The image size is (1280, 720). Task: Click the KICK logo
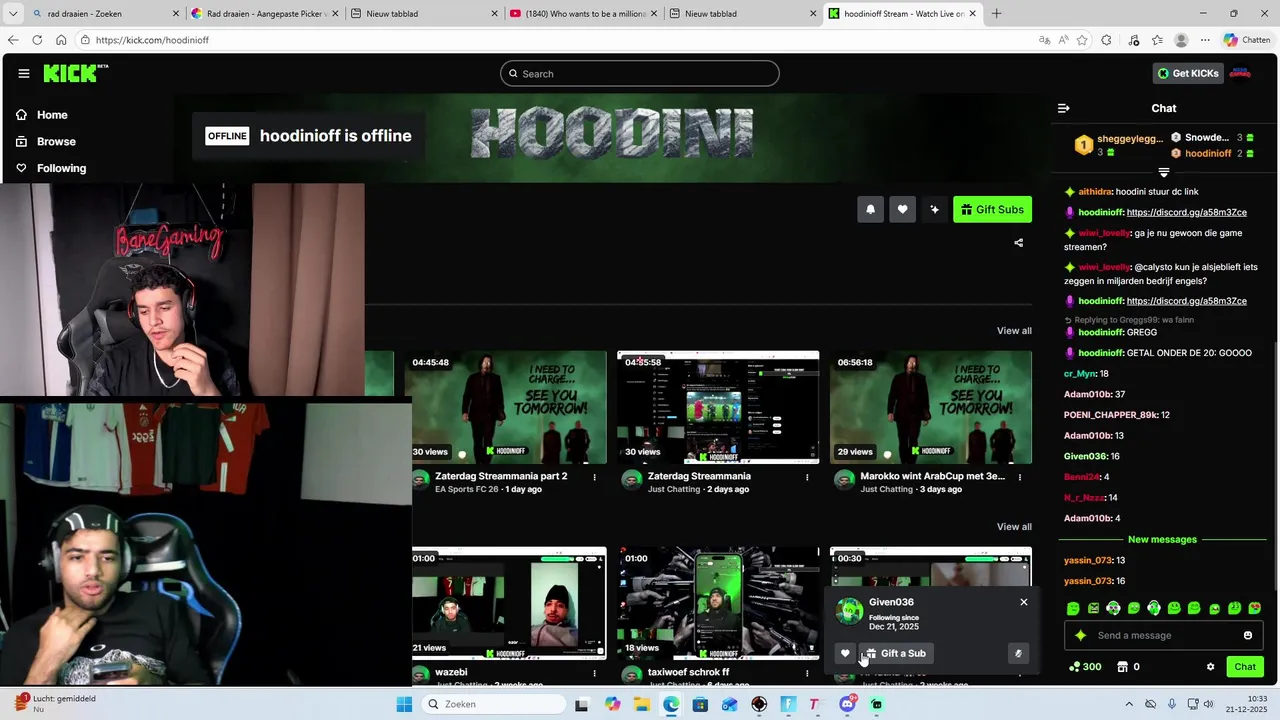(75, 73)
